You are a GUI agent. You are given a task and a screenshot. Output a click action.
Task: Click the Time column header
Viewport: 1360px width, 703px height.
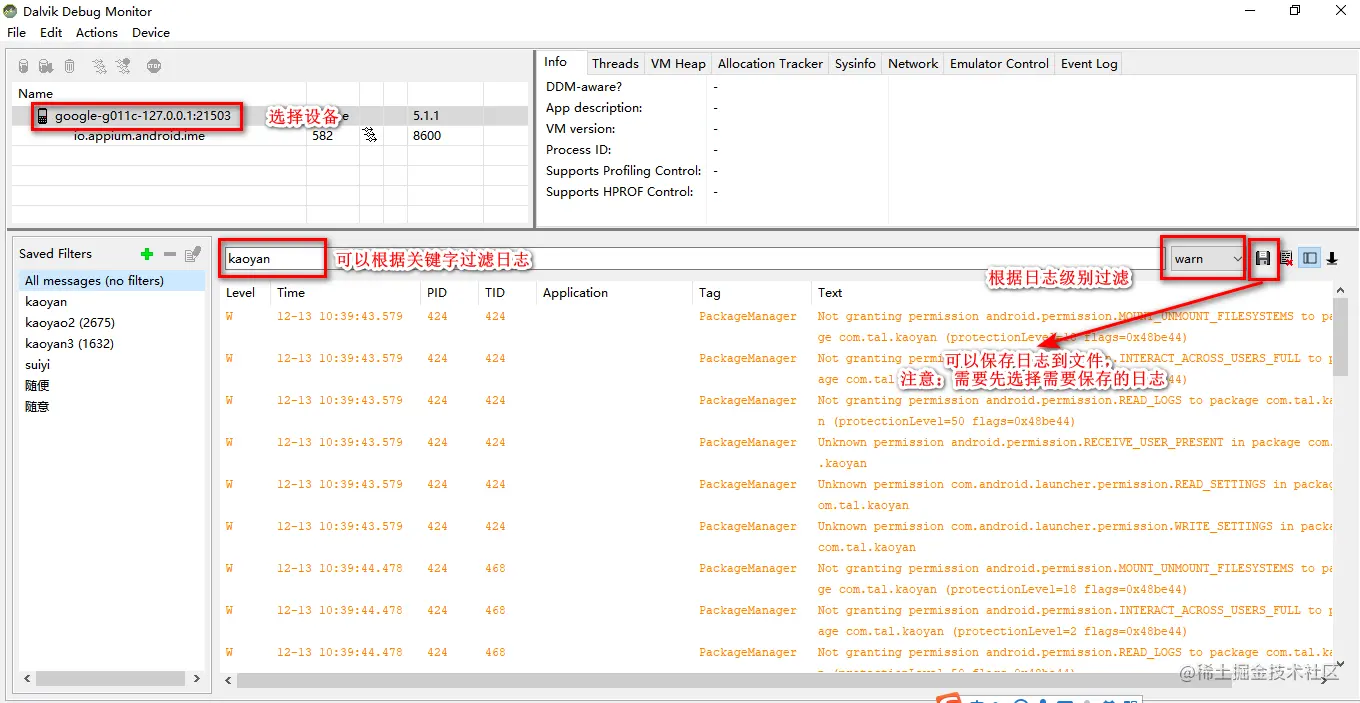[x=346, y=293]
